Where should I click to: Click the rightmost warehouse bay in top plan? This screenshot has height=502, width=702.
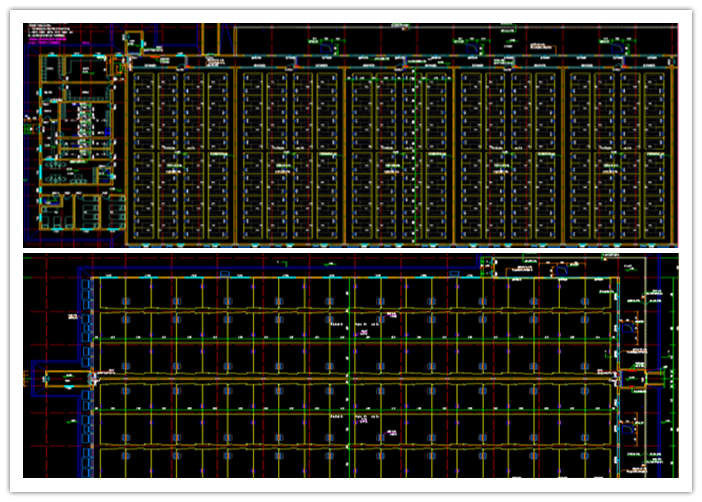click(616, 155)
